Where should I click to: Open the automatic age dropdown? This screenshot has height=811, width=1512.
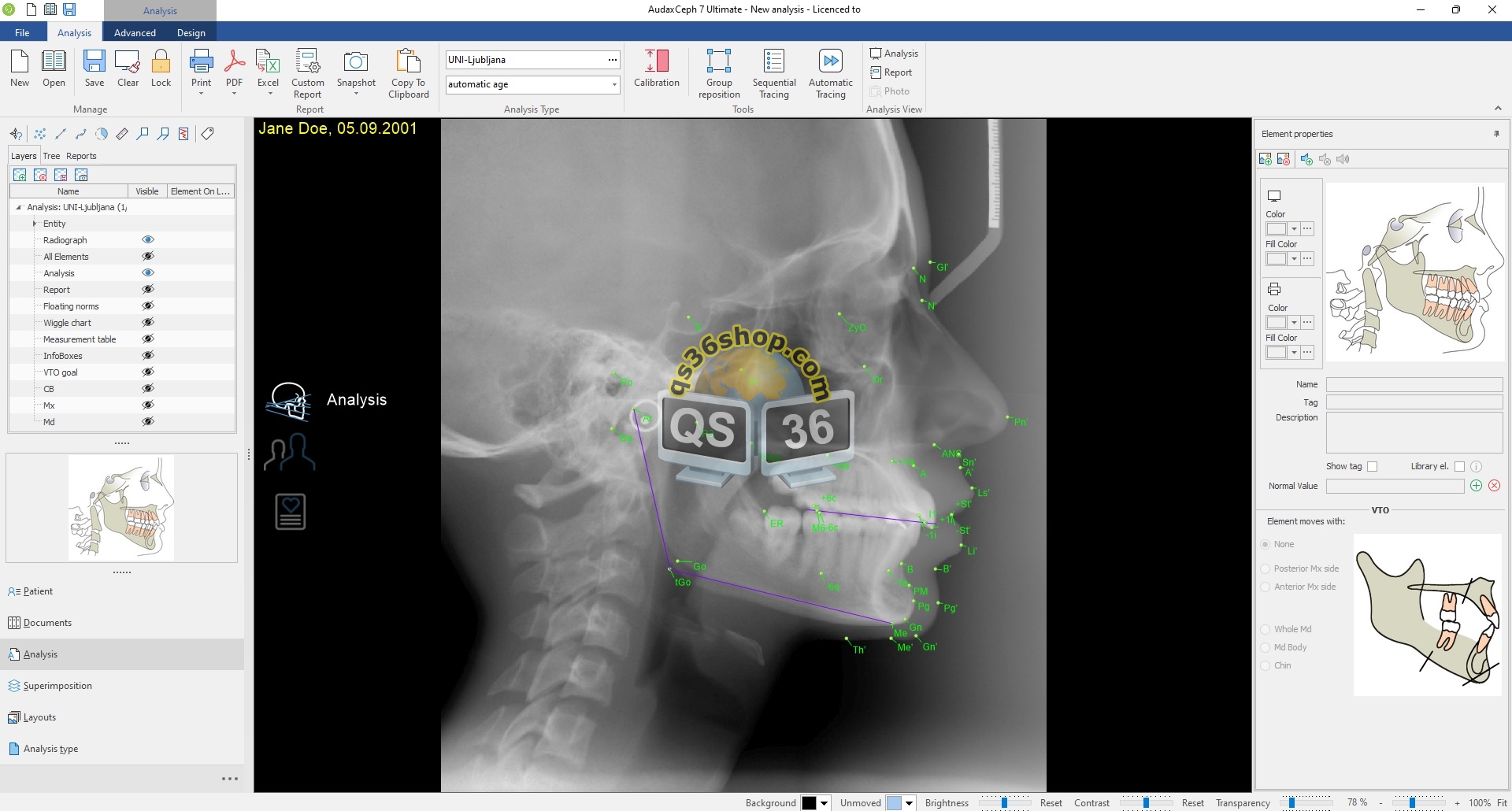[613, 84]
